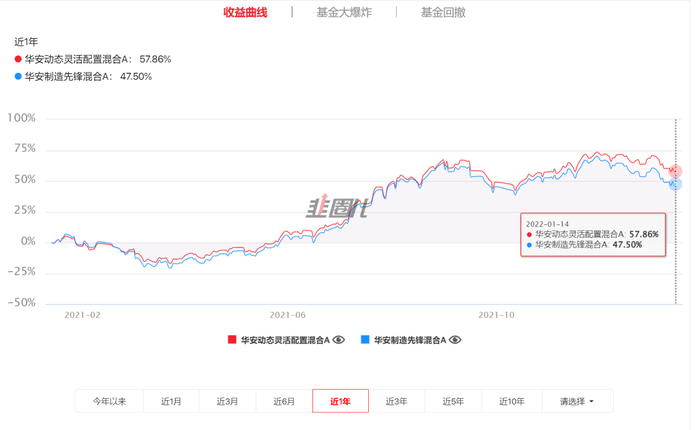Click the 2021-06 axis label

pyautogui.click(x=288, y=315)
